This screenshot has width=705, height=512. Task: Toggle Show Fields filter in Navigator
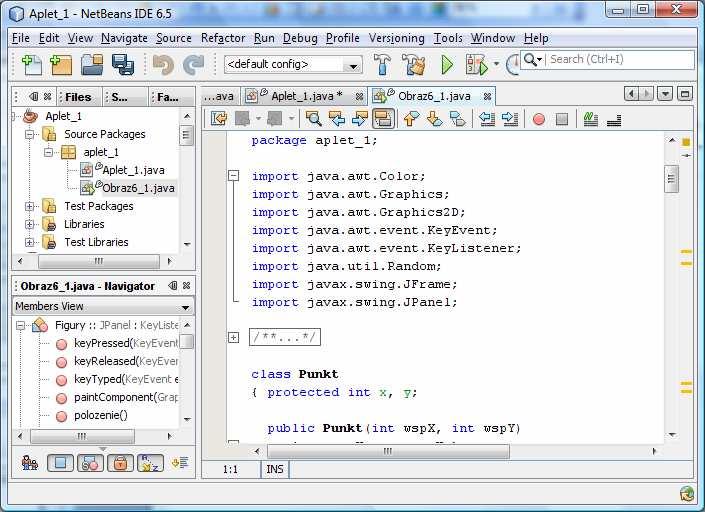point(60,463)
